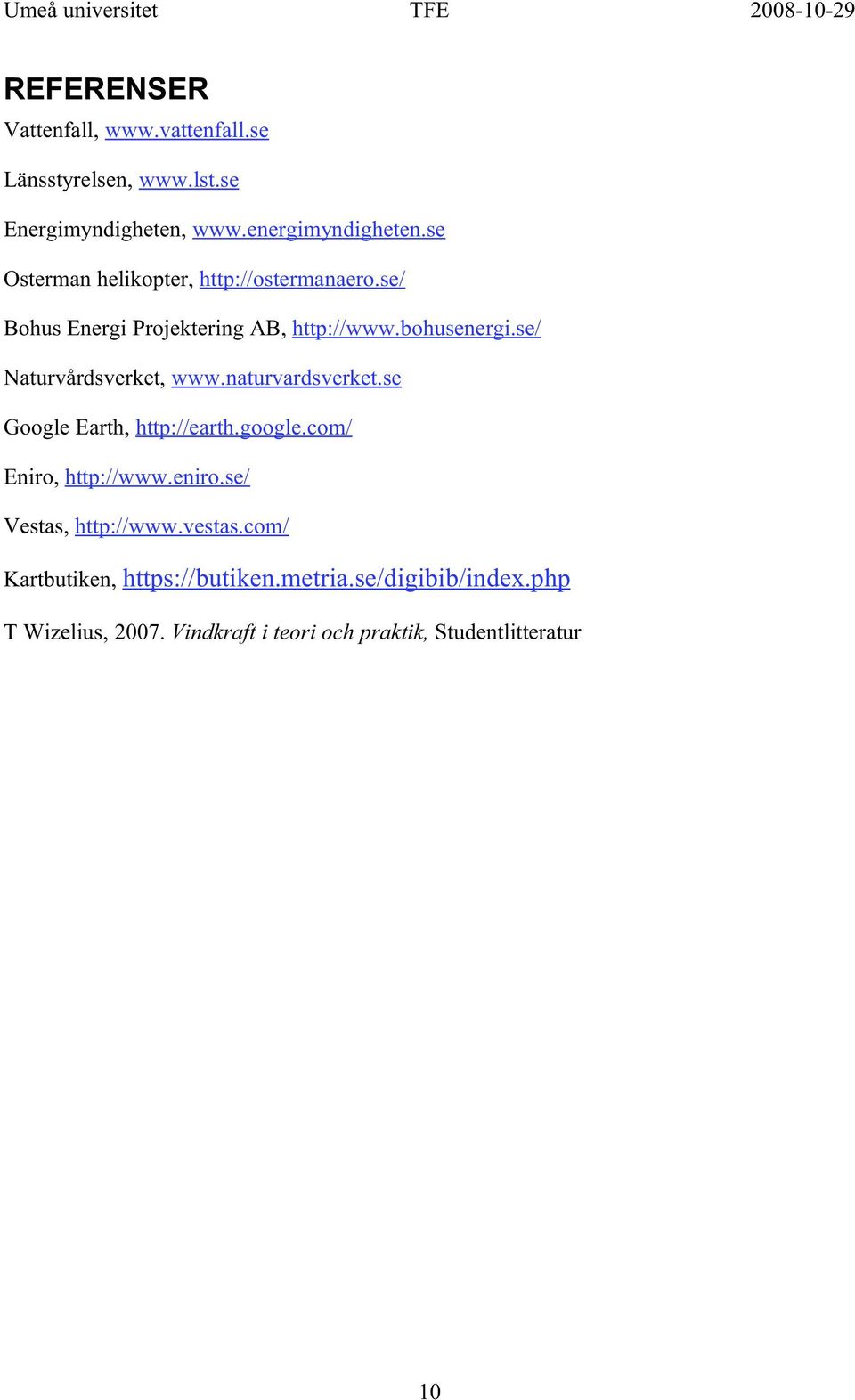Follow the www.vestas.com link
Image resolution: width=855 pixels, height=1400 pixels.
(x=182, y=526)
